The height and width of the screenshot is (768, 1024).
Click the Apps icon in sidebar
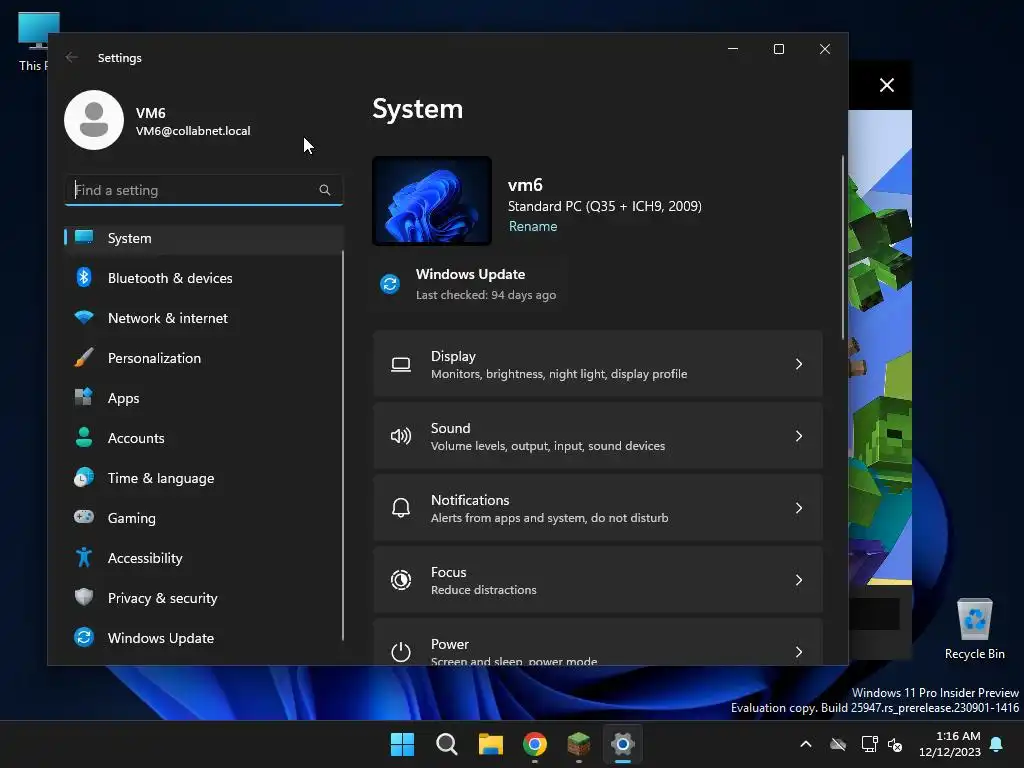pos(84,397)
